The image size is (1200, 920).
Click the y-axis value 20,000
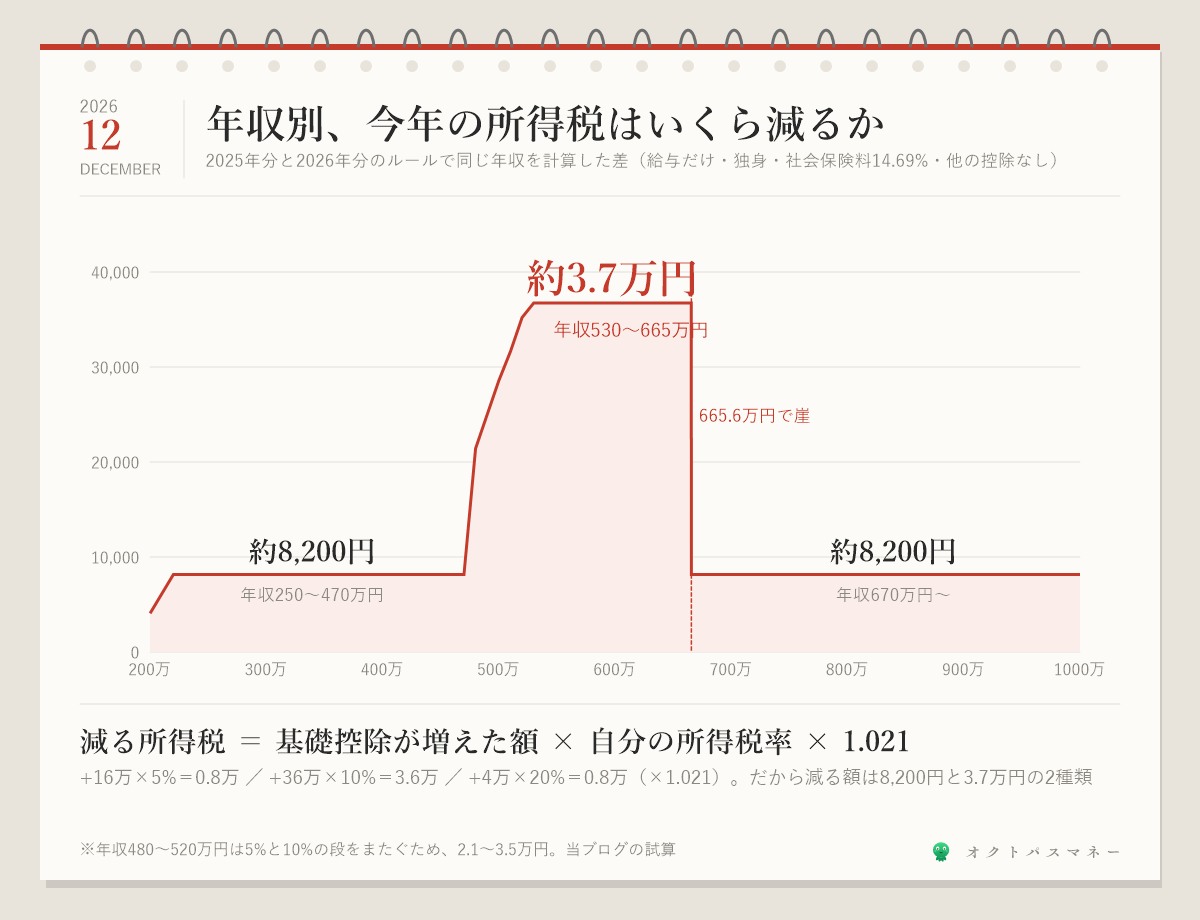tap(116, 462)
